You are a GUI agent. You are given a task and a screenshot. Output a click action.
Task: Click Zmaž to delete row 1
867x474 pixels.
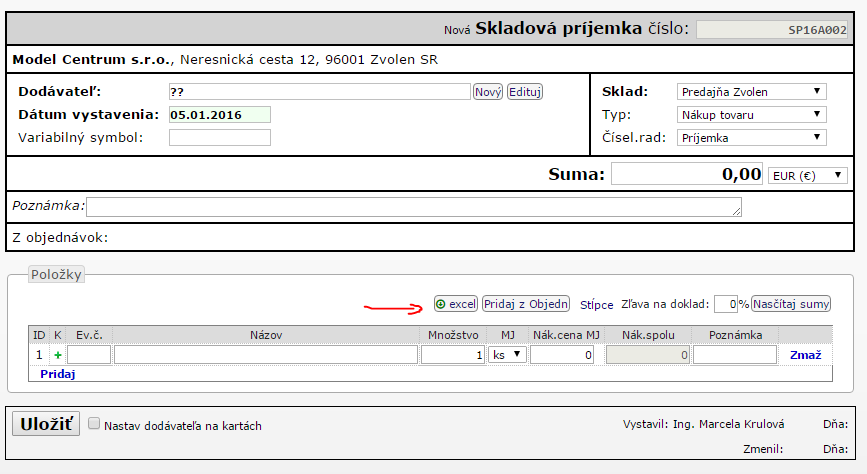click(x=806, y=355)
